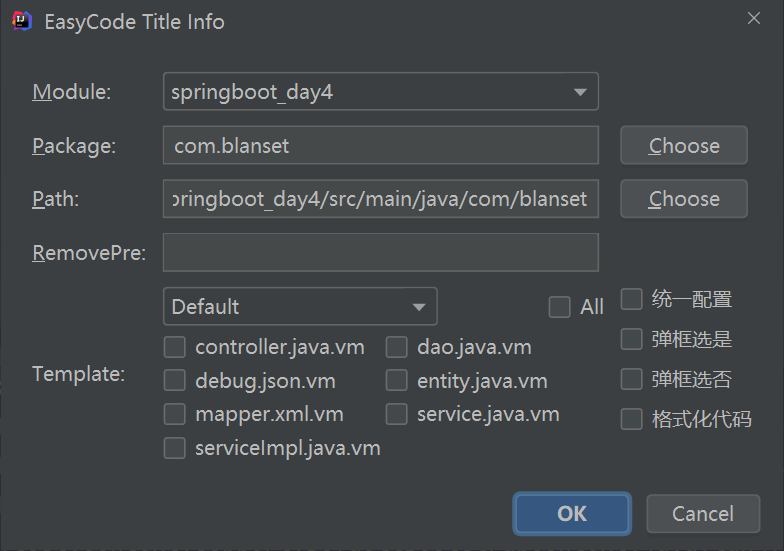This screenshot has height=551, width=784.
Task: Check mapper.xml.vm template option
Action: 175,414
